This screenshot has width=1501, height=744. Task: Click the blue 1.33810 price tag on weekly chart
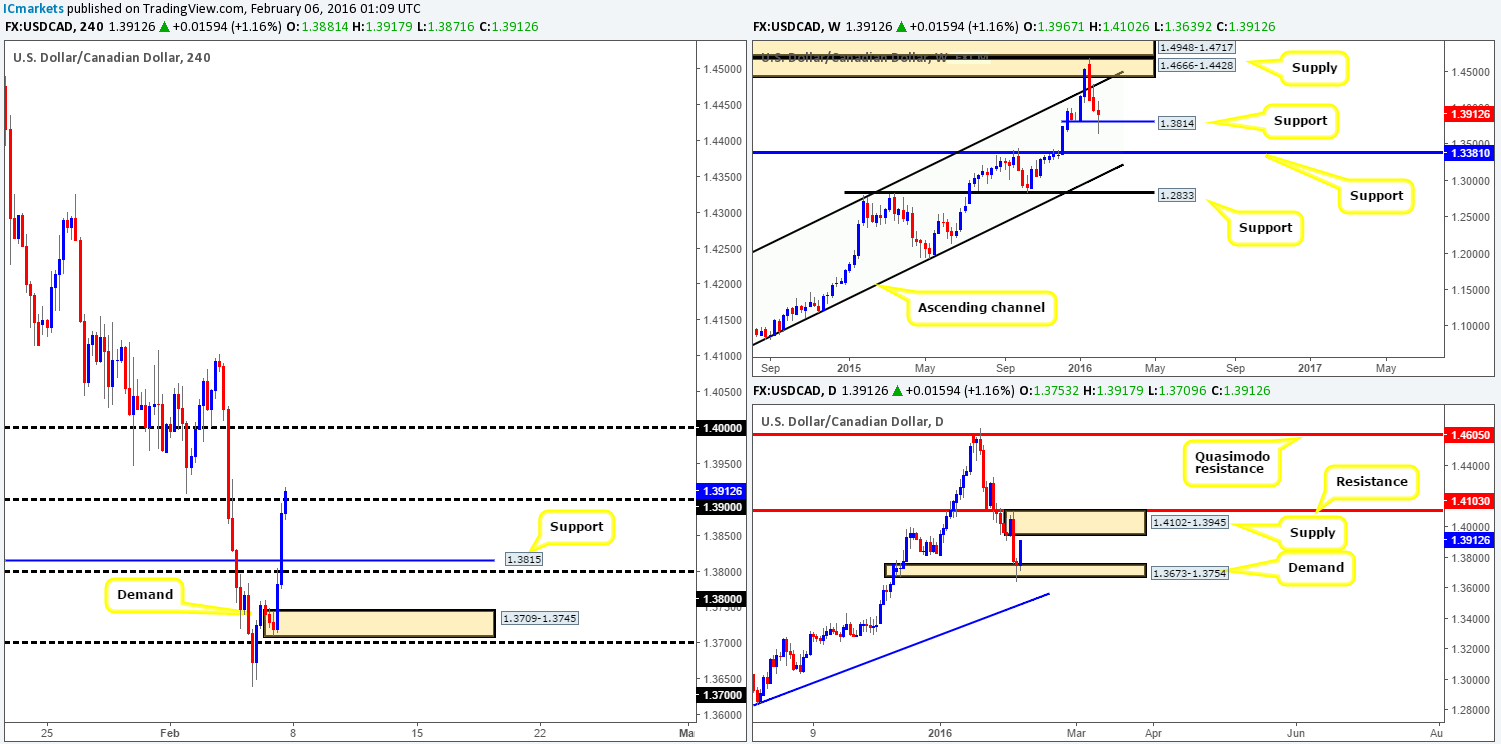[x=1471, y=153]
